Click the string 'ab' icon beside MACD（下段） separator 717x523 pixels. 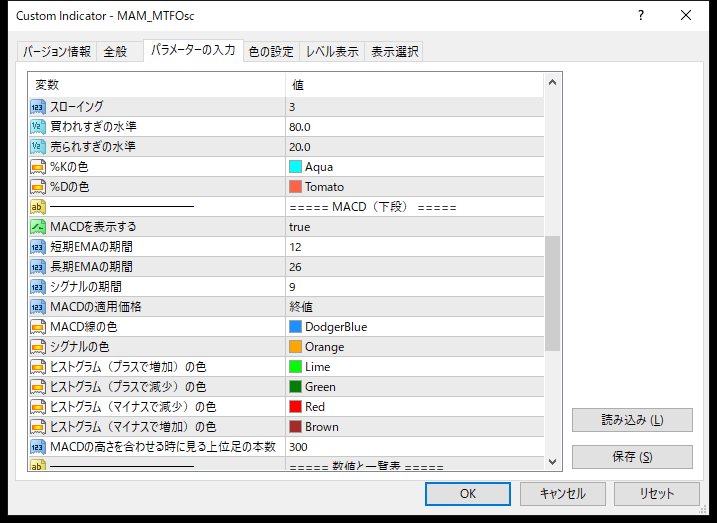click(38, 207)
